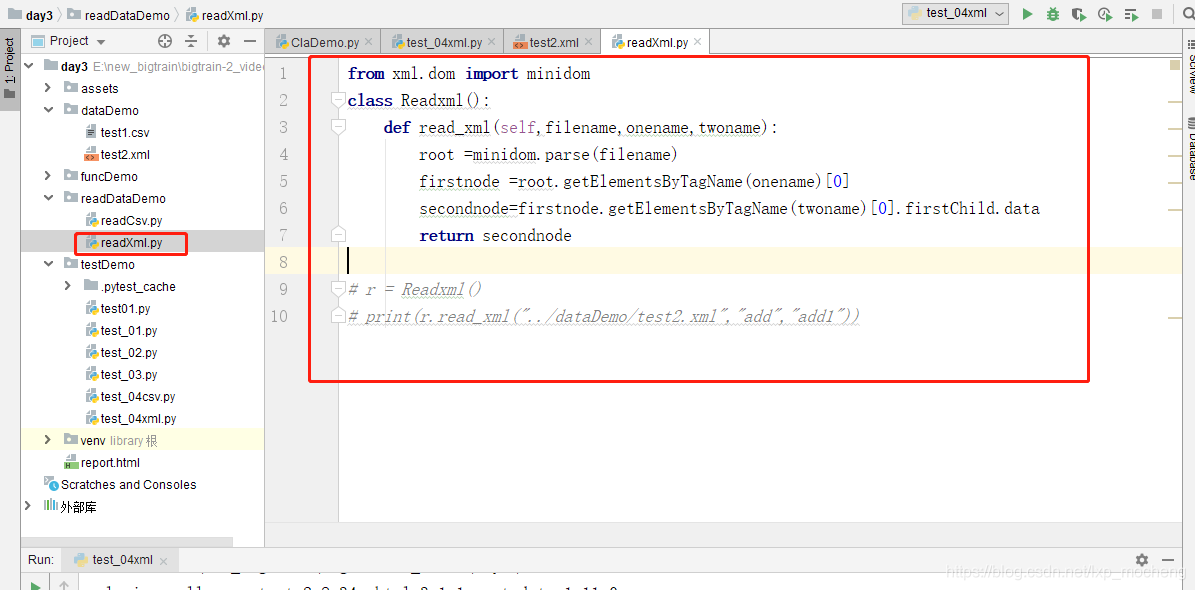Image resolution: width=1195 pixels, height=590 pixels.
Task: Close the readXml.py editor tab
Action: [x=698, y=43]
